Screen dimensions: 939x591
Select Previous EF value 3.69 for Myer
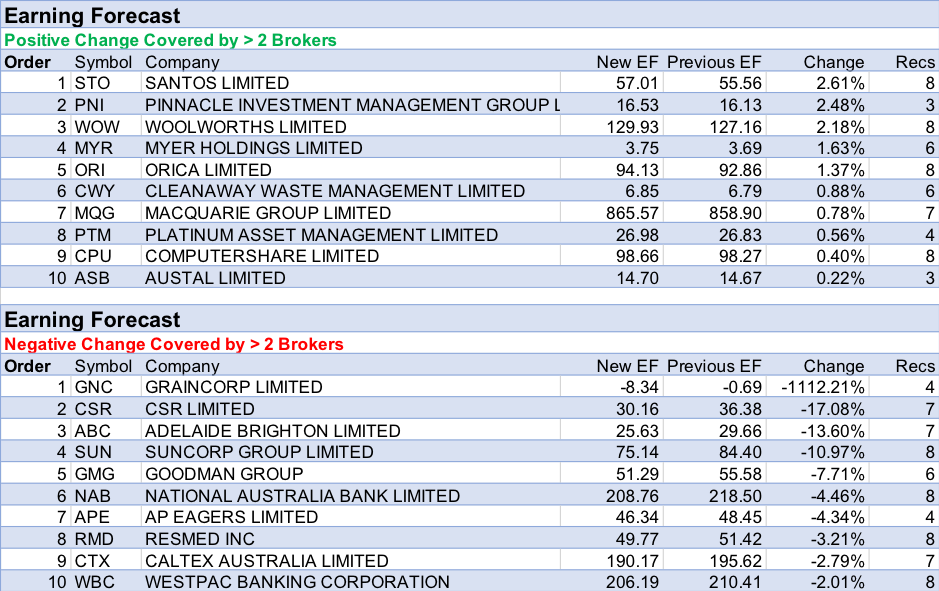coord(743,148)
